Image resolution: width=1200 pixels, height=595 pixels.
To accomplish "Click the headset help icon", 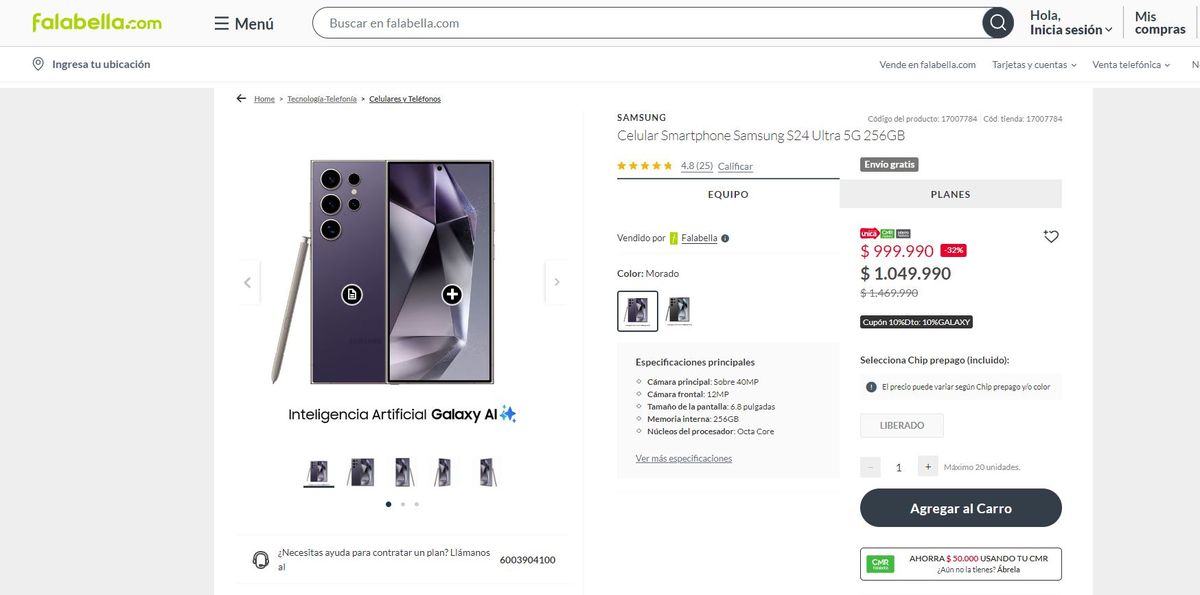I will click(261, 560).
